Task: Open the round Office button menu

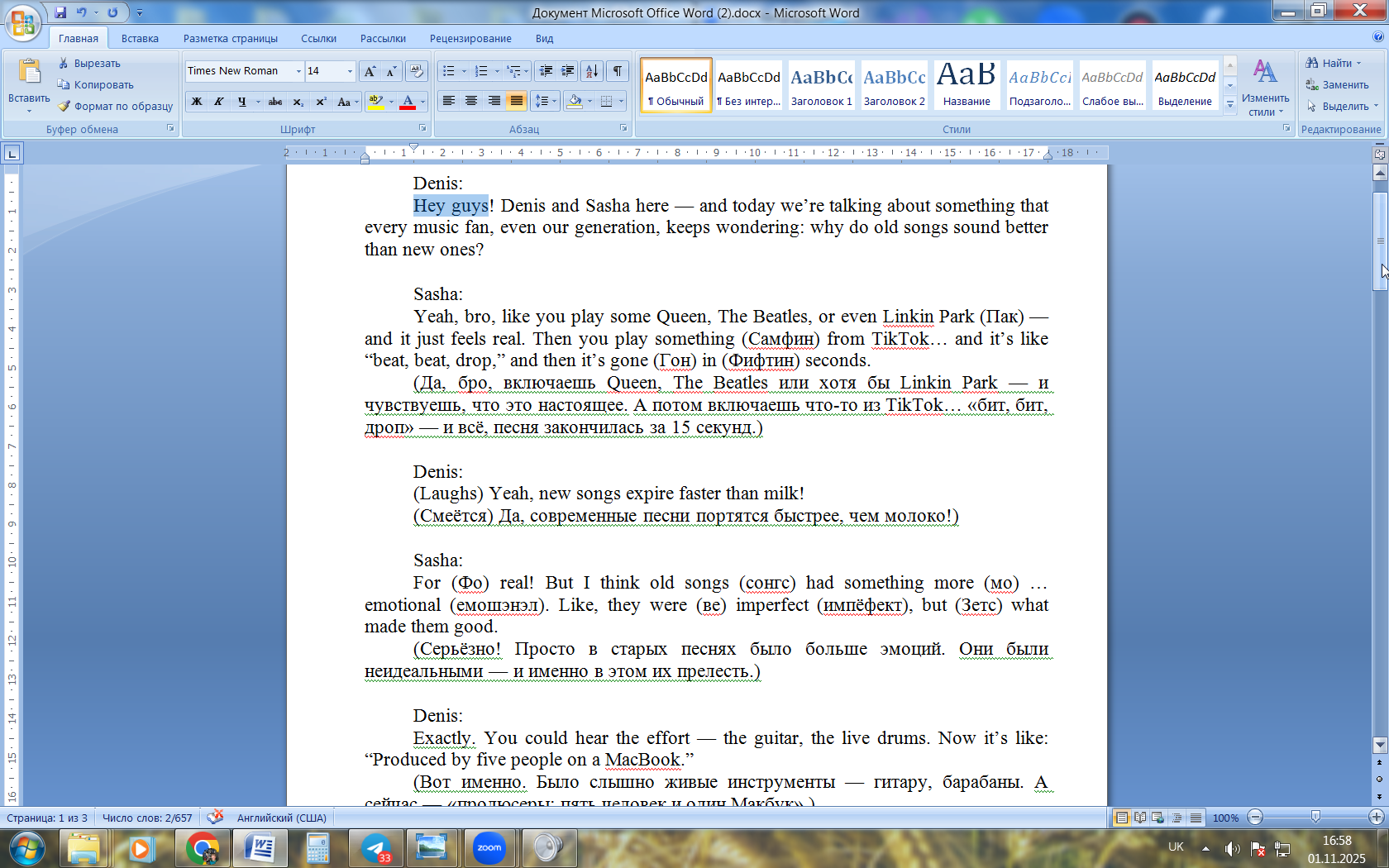Action: click(x=23, y=22)
